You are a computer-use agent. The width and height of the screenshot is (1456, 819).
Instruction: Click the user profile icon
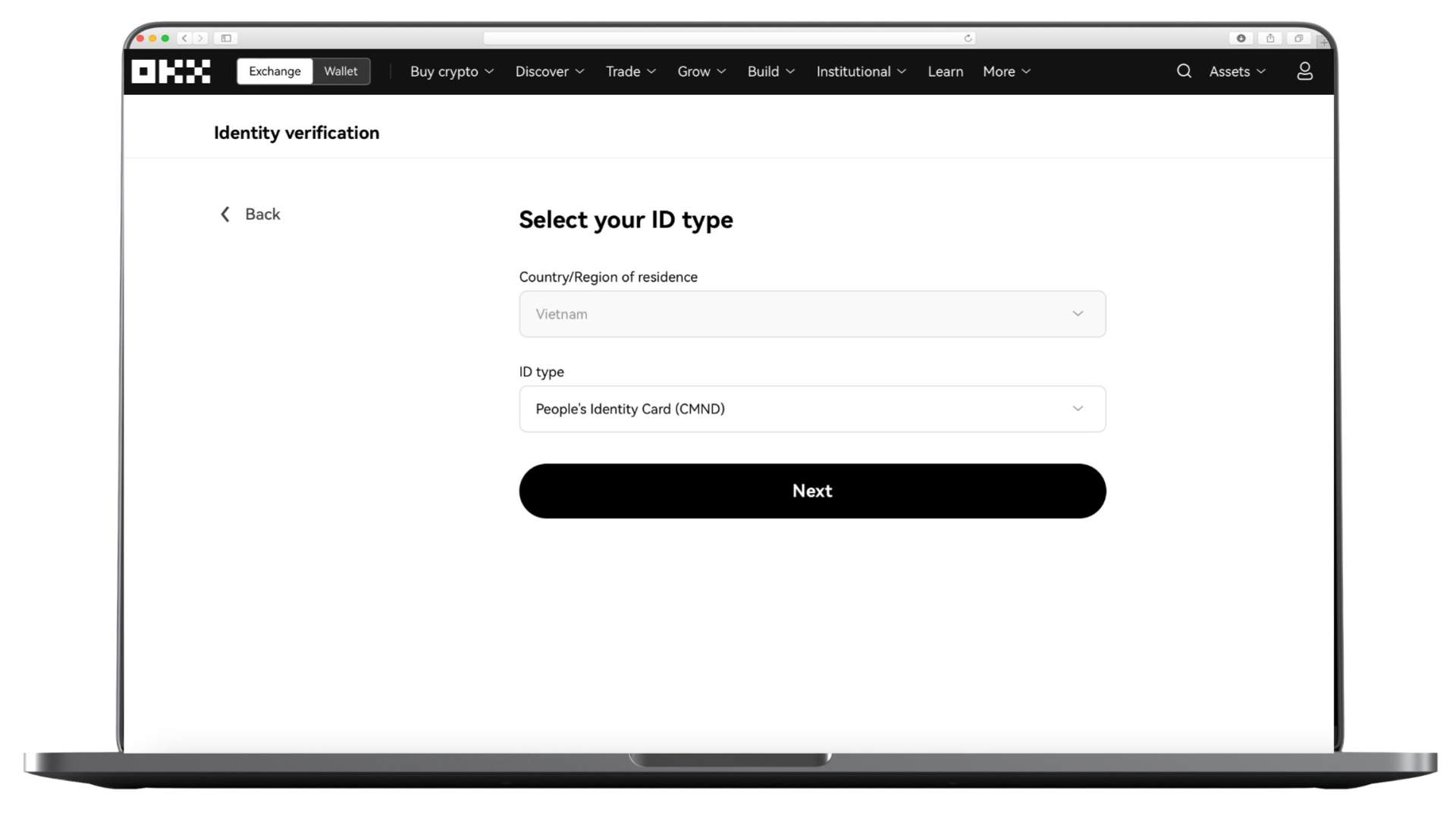1305,71
